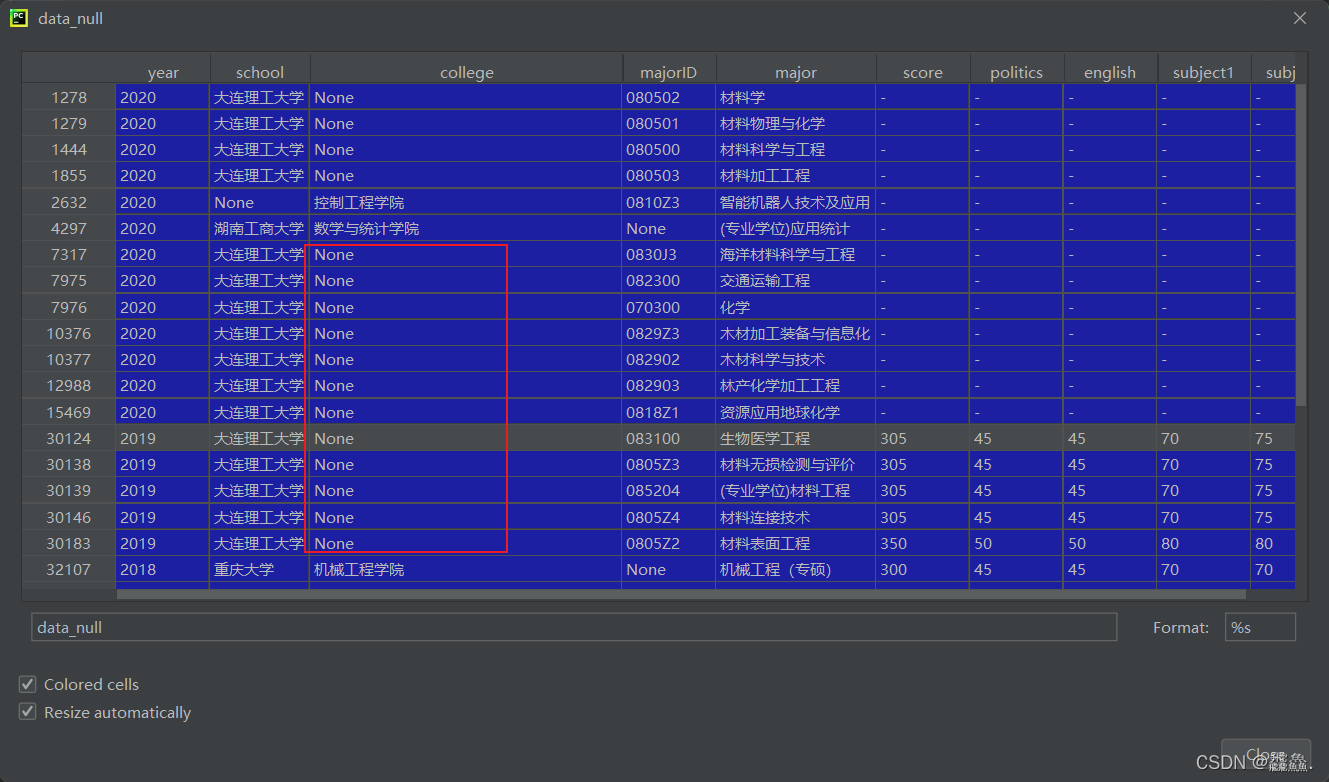Select the school column header
Image resolution: width=1329 pixels, height=782 pixels.
coord(260,72)
